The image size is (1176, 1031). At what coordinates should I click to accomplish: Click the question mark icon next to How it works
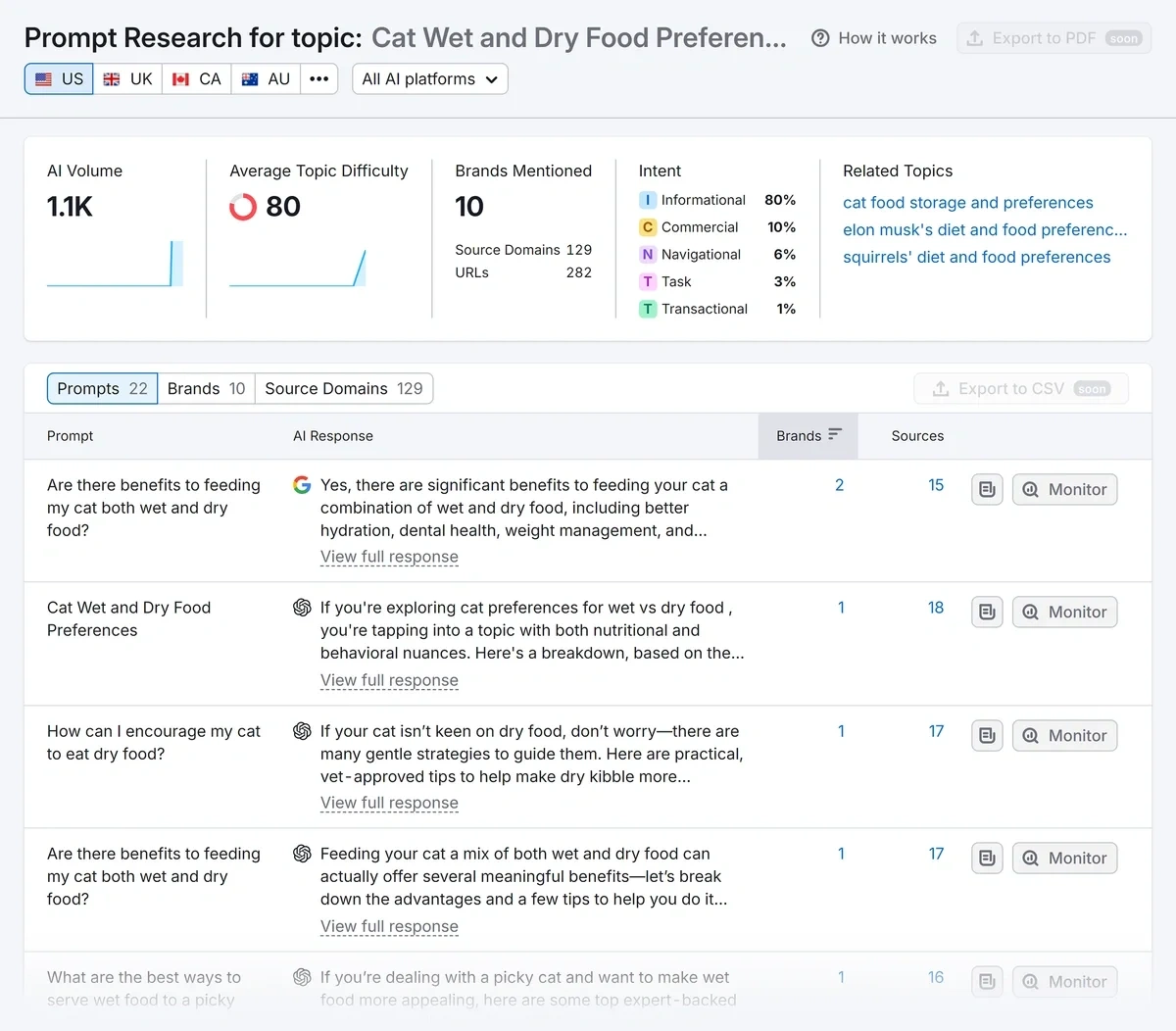click(819, 38)
